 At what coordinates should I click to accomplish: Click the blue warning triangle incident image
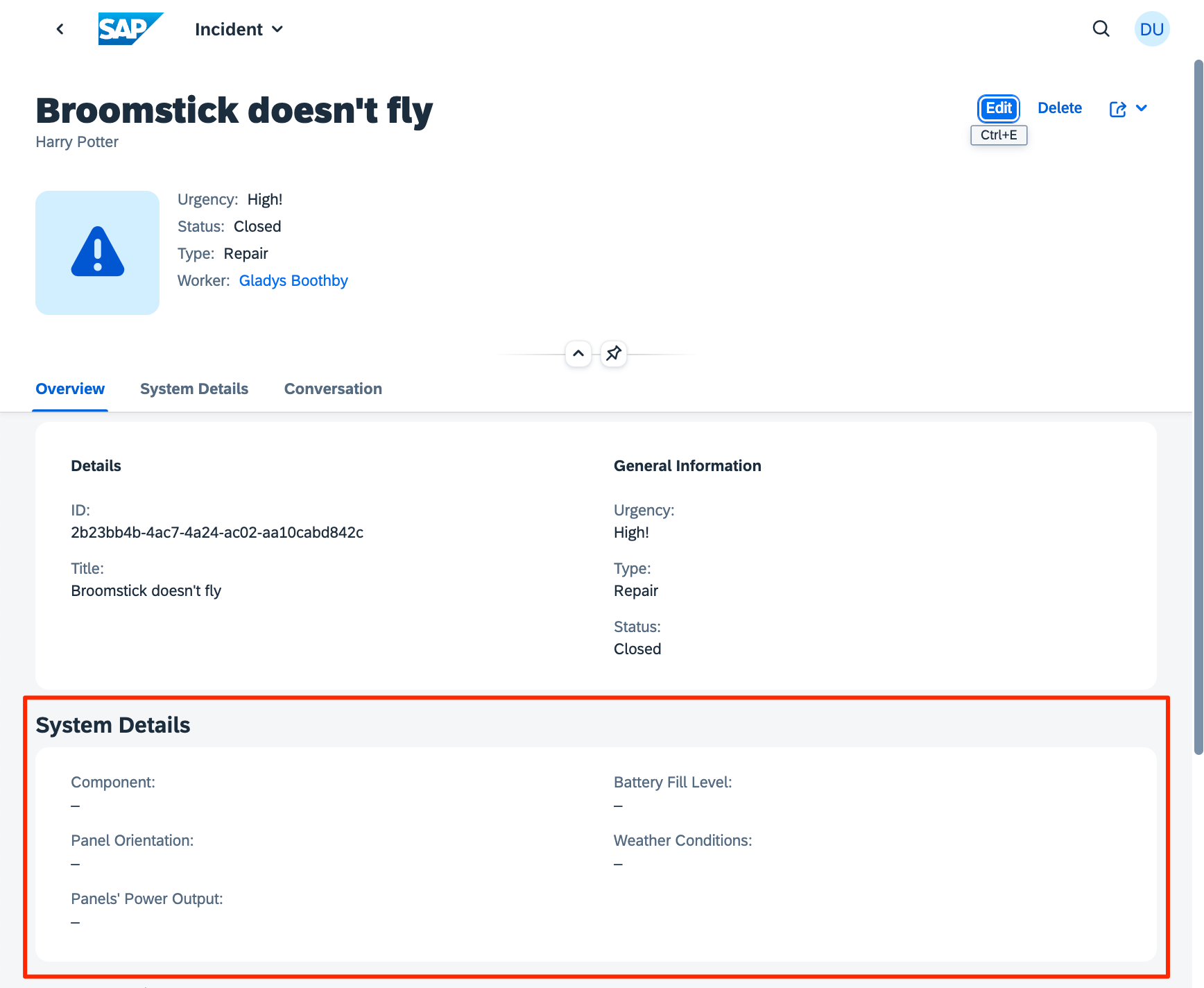coord(98,253)
